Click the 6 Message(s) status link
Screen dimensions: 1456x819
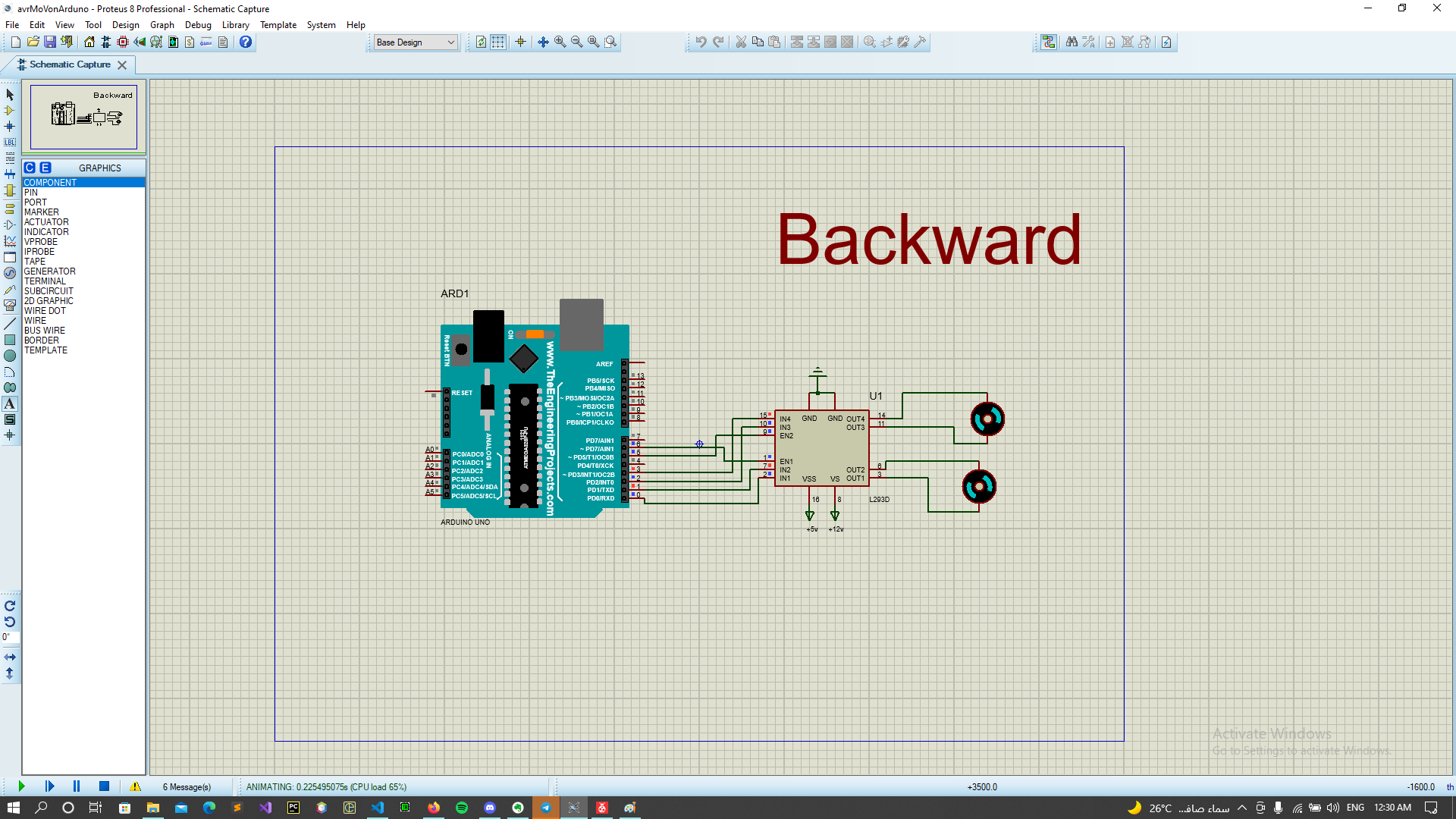187,787
